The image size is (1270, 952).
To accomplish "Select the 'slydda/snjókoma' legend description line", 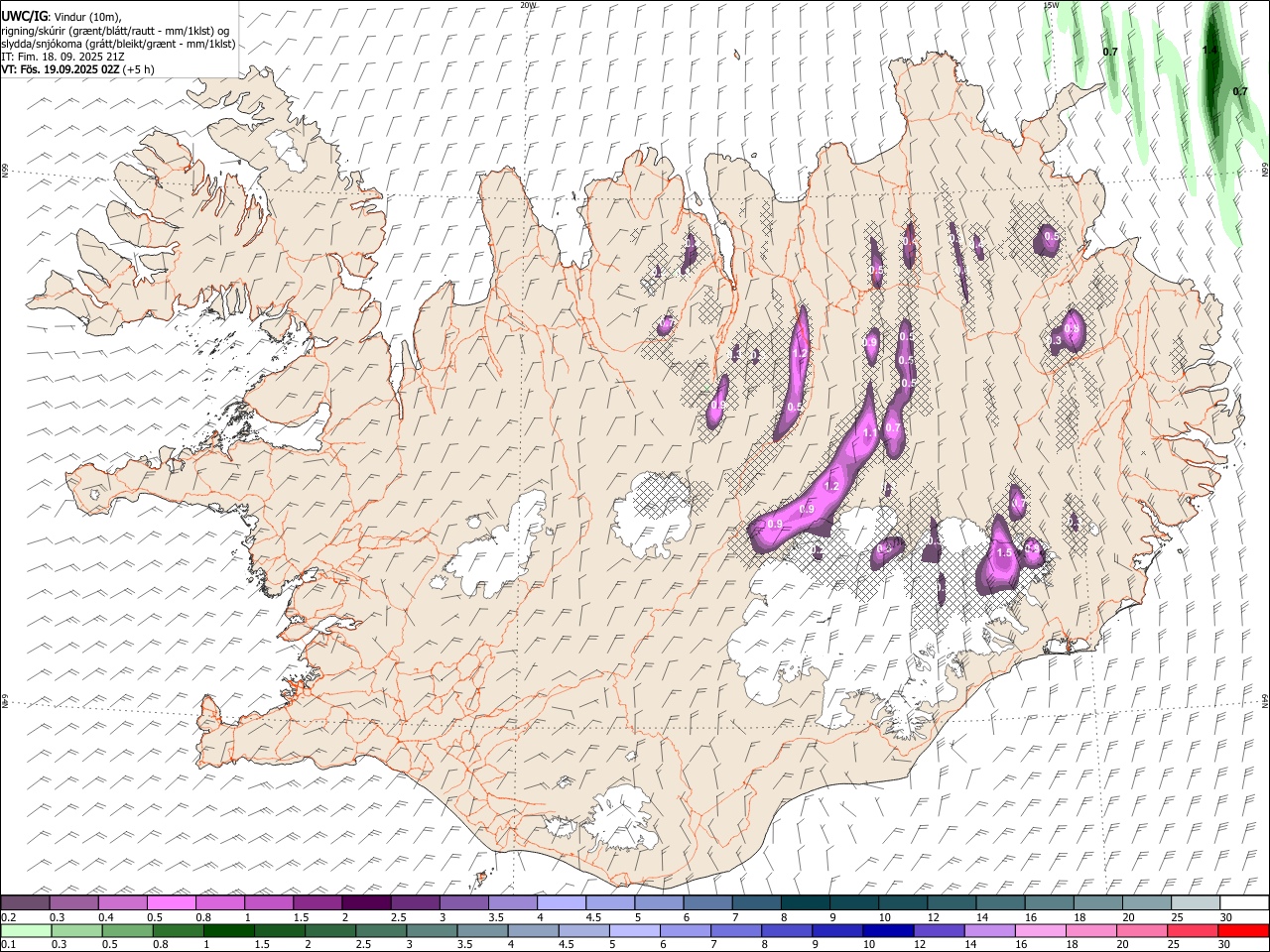I will [x=118, y=44].
